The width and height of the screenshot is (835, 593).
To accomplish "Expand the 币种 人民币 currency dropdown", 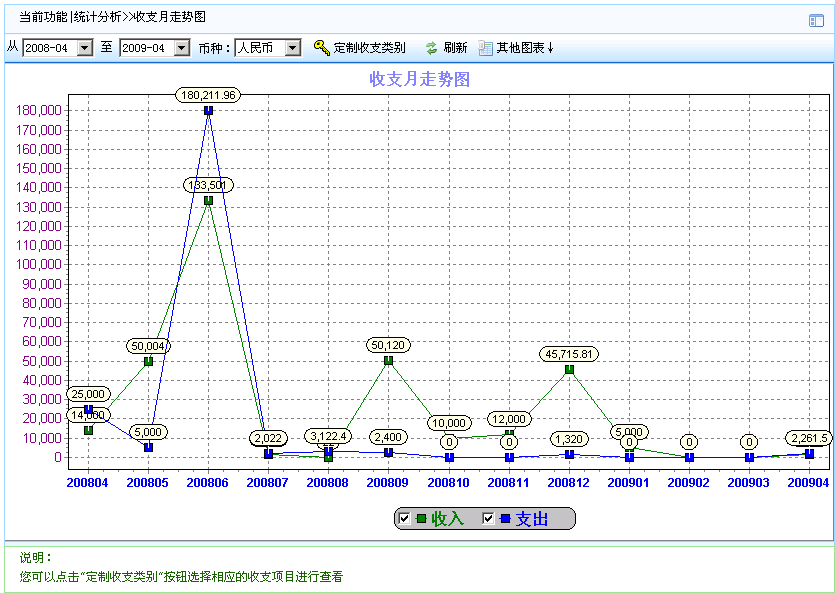I will point(292,48).
